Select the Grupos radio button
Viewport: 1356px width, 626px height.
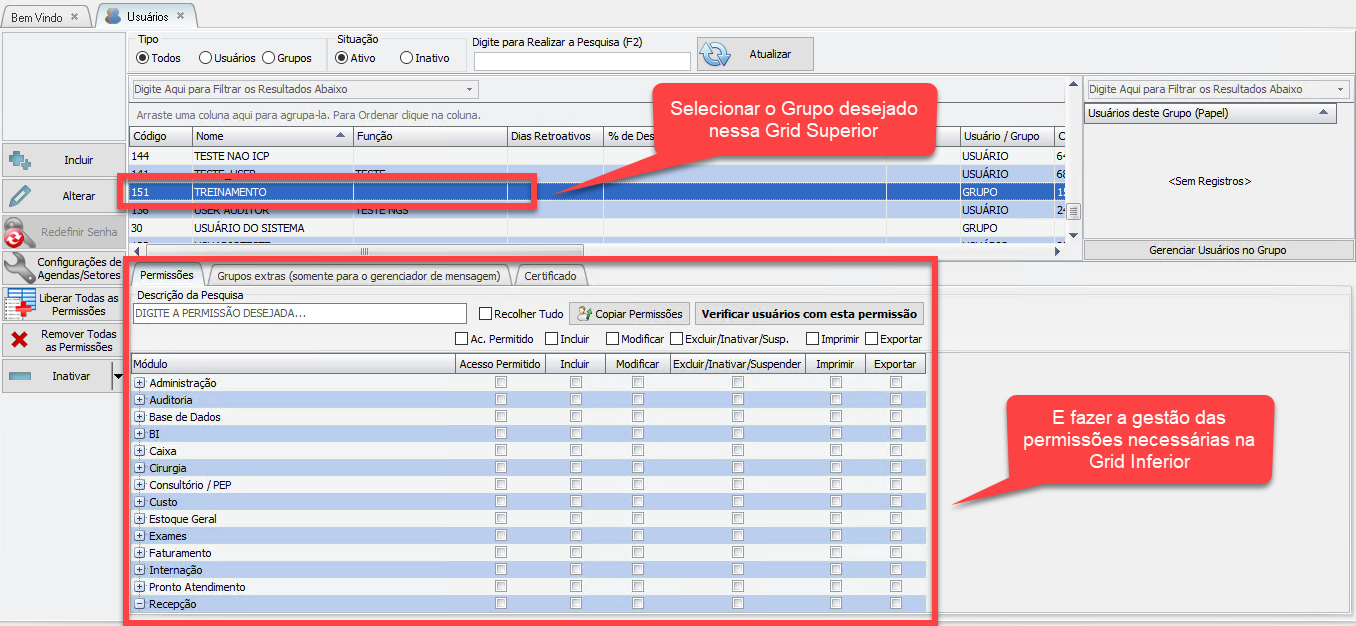click(x=269, y=58)
